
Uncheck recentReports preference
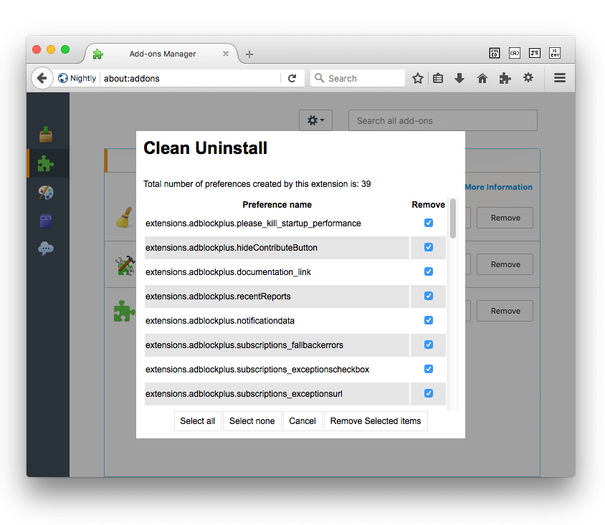pyautogui.click(x=428, y=295)
